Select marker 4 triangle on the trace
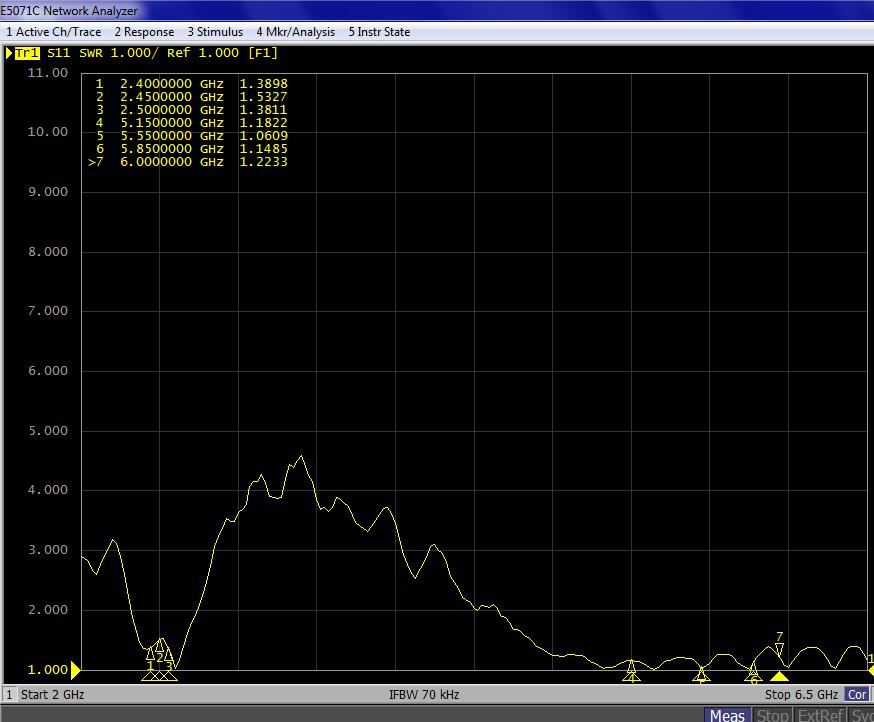Screen dimensions: 874x722 [x=632, y=666]
